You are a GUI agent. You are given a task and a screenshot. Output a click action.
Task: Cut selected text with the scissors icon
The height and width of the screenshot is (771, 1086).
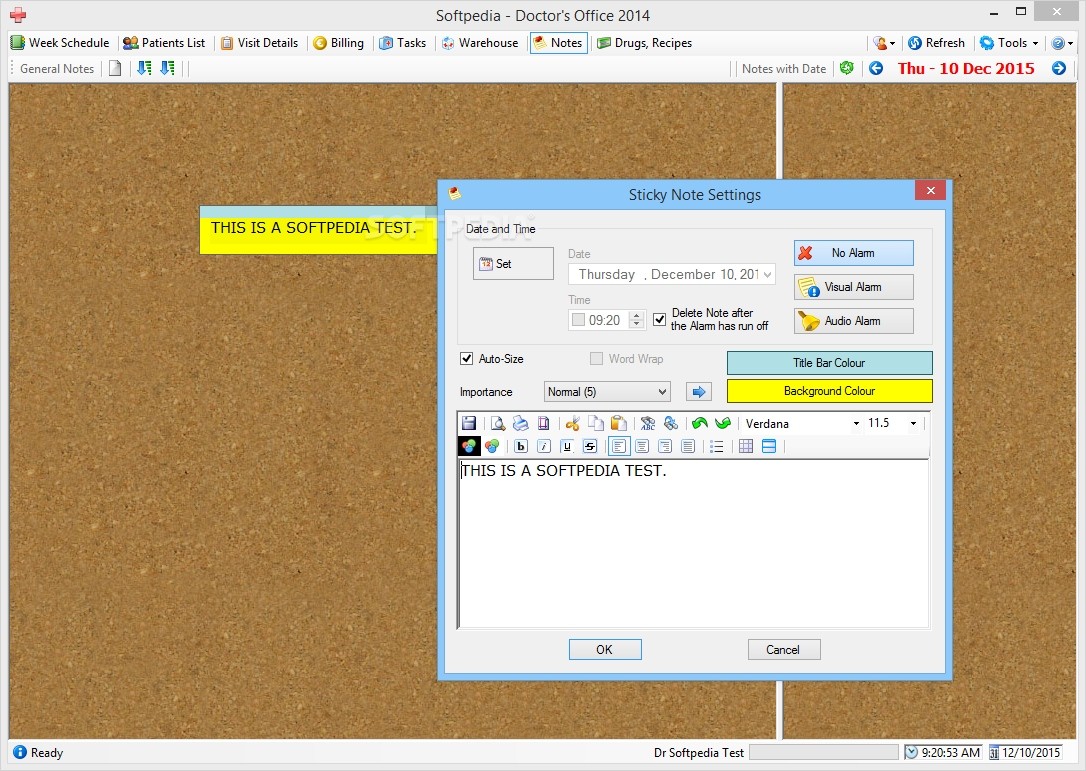click(572, 423)
